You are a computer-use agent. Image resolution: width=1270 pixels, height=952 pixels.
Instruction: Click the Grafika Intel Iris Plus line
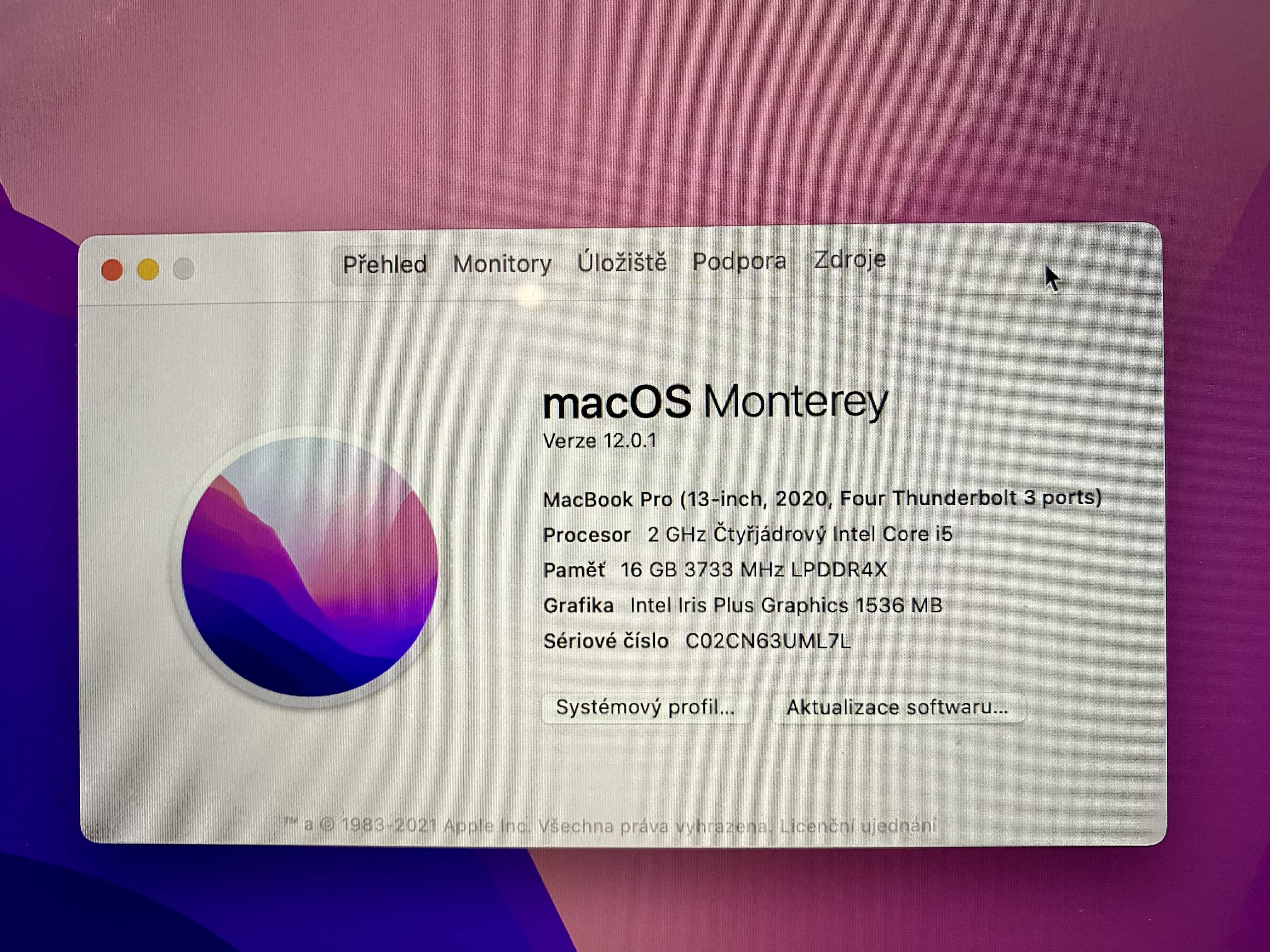pyautogui.click(x=742, y=605)
